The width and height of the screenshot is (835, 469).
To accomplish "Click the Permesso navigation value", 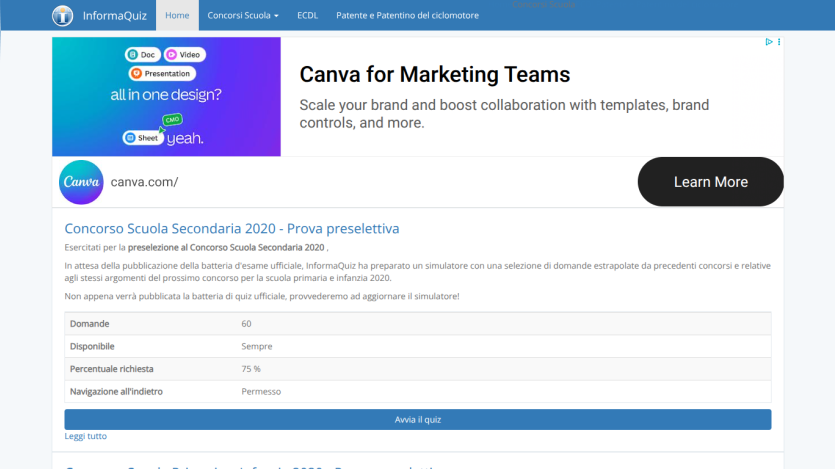I will point(261,391).
